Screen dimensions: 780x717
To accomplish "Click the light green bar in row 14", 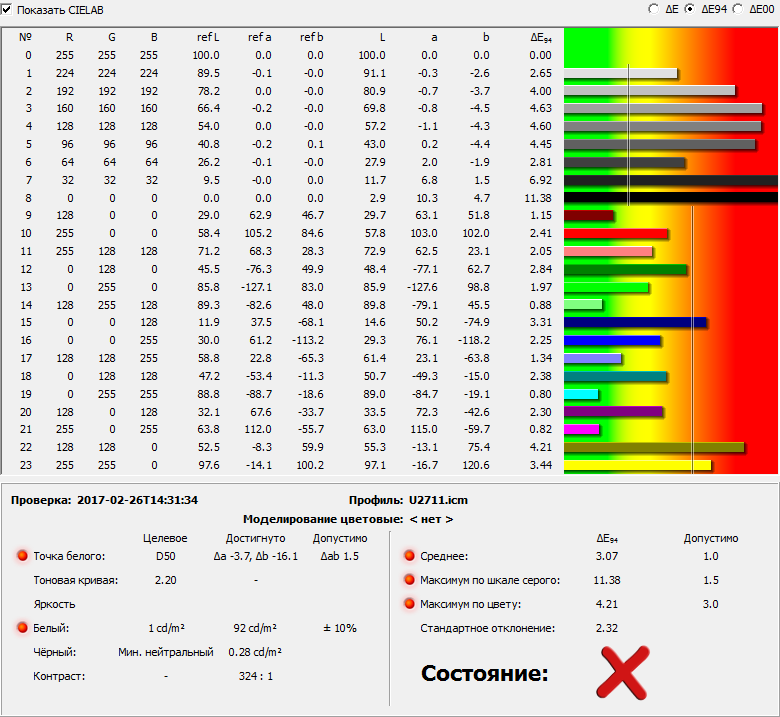I will point(583,305).
